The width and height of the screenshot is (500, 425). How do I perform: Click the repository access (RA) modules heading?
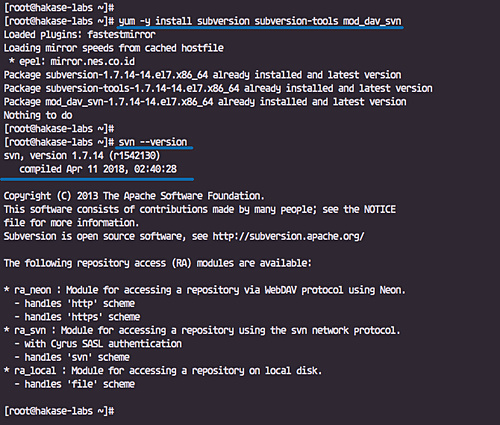pos(158,263)
